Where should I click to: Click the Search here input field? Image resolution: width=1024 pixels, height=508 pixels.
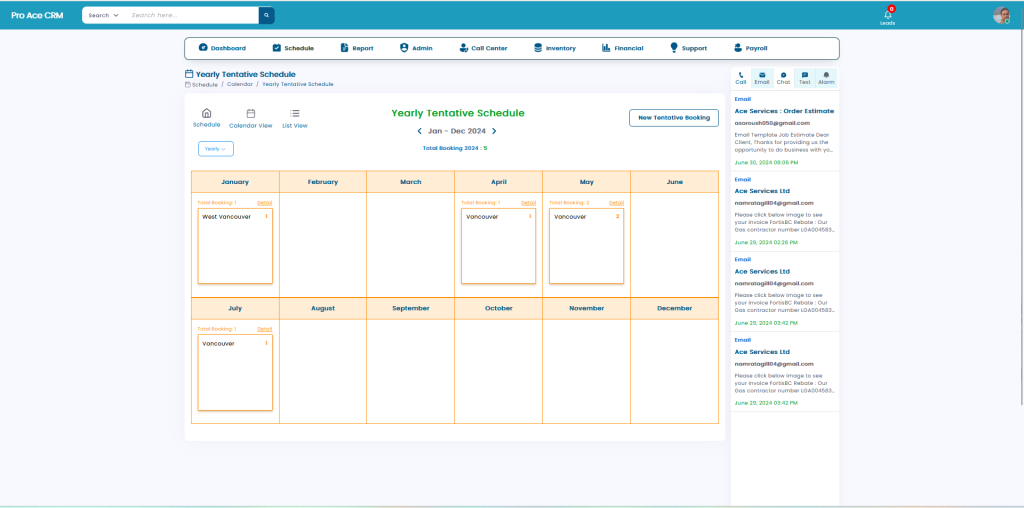[192, 15]
